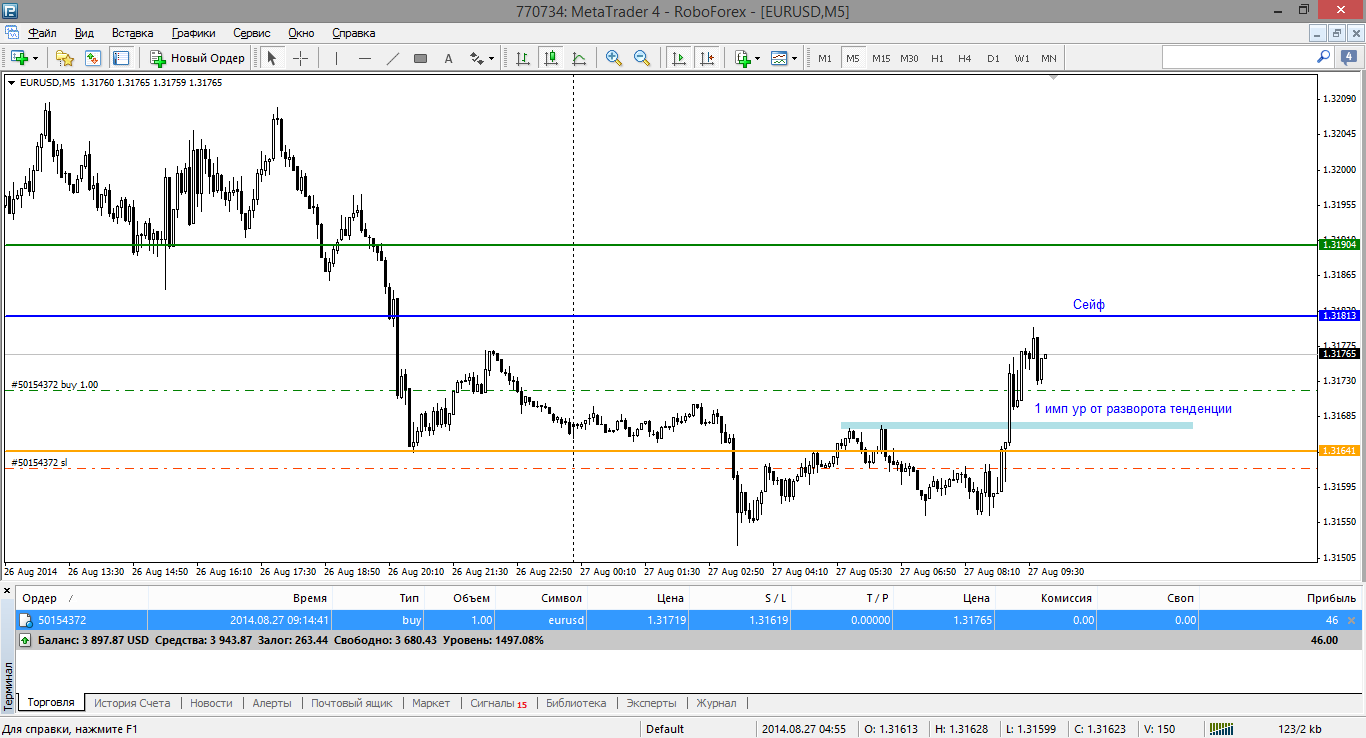Click the zoom out magnifier

642,58
